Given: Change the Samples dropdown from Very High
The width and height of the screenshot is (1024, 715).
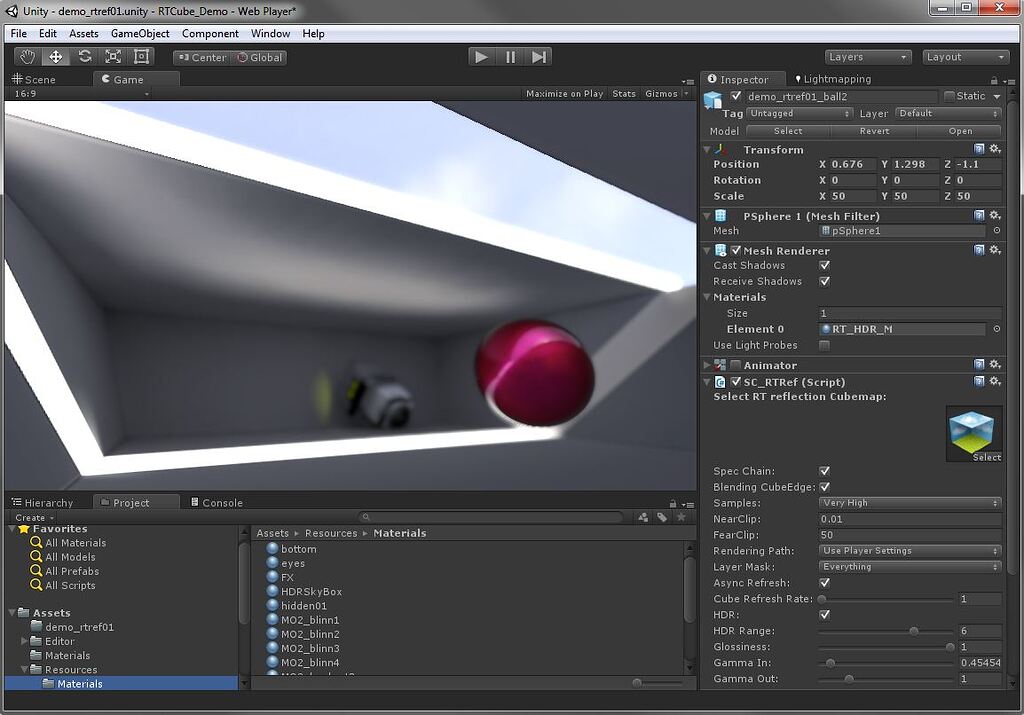Looking at the screenshot, I should coord(908,502).
